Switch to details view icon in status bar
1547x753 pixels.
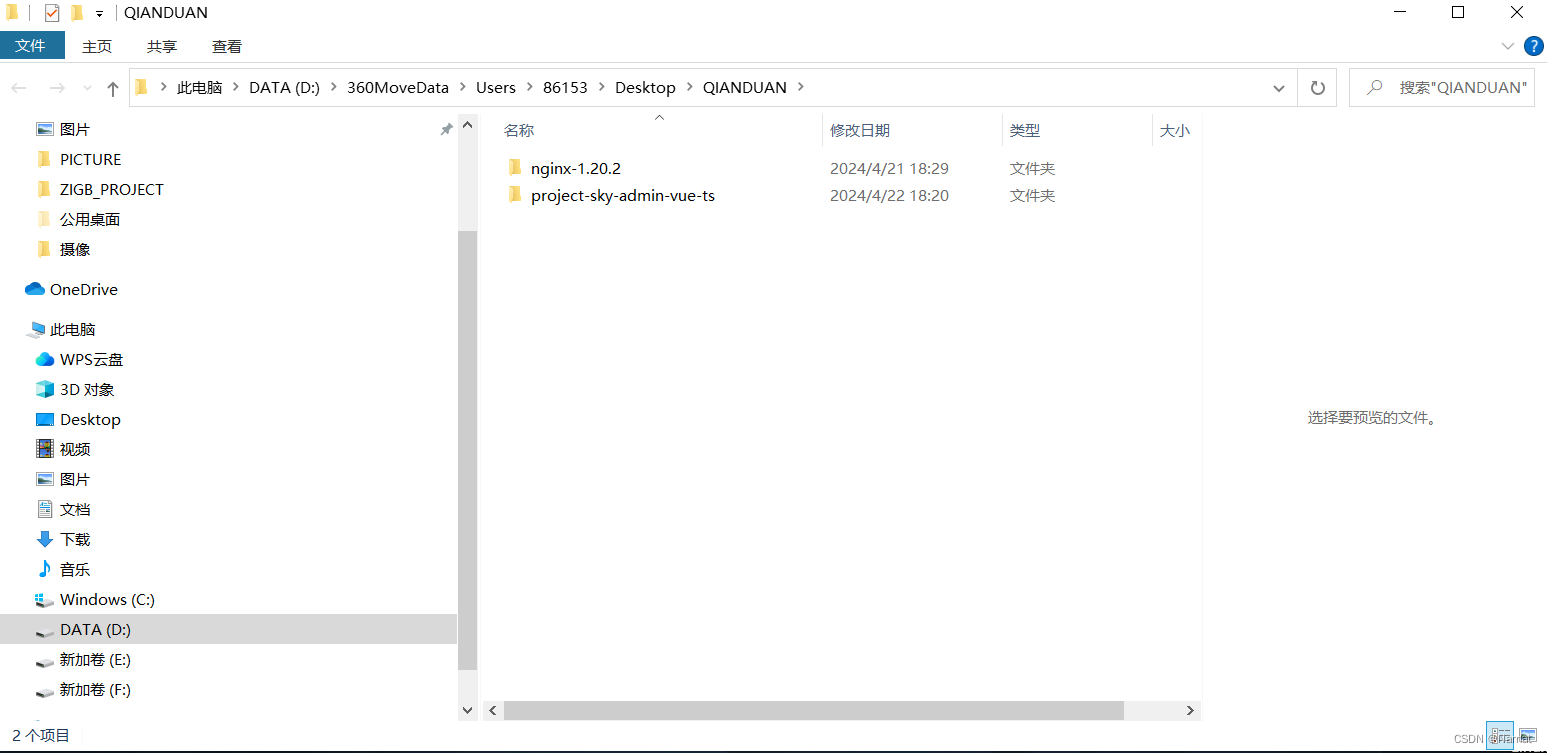point(1499,737)
